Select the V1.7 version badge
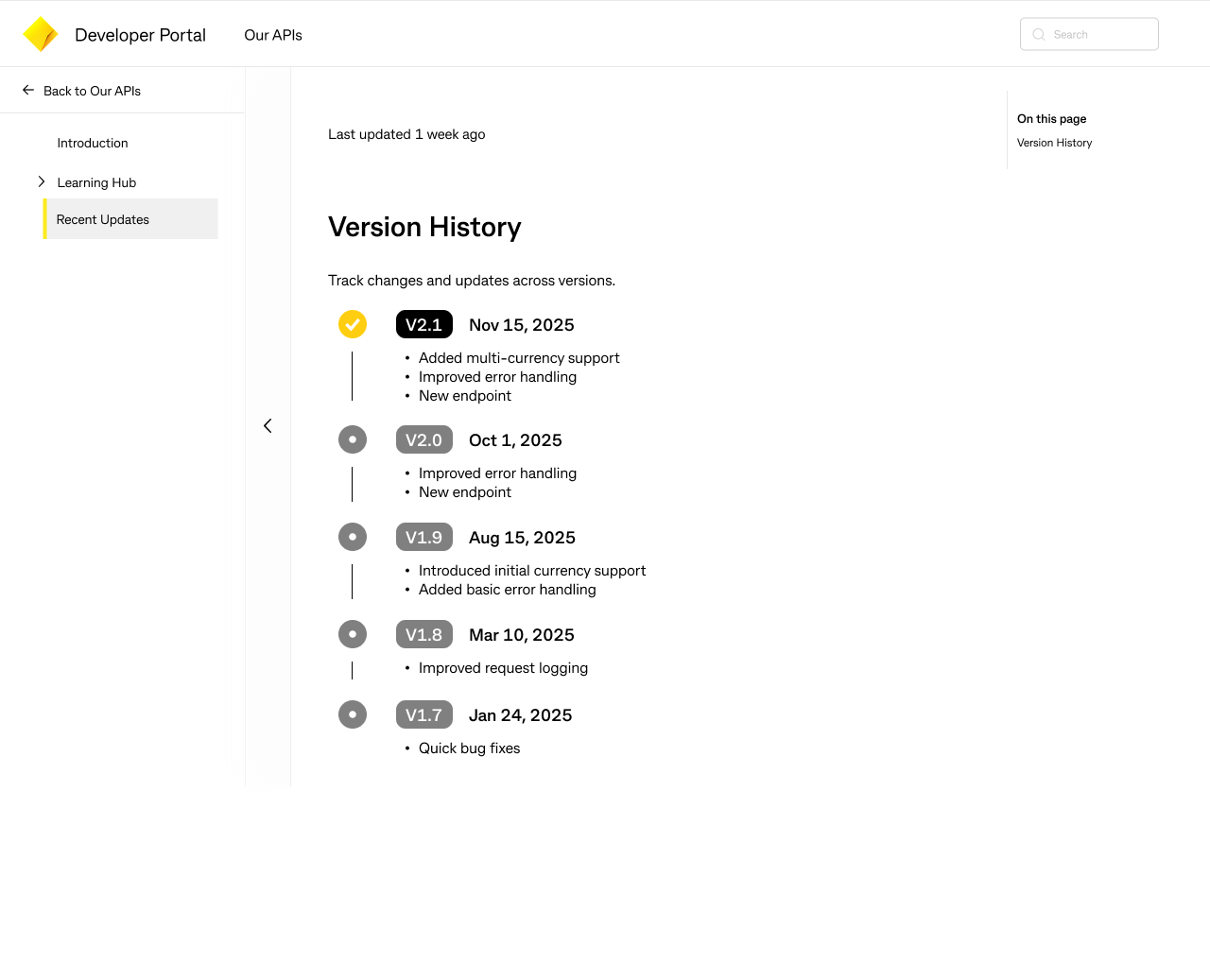The width and height of the screenshot is (1210, 980). pyautogui.click(x=424, y=714)
